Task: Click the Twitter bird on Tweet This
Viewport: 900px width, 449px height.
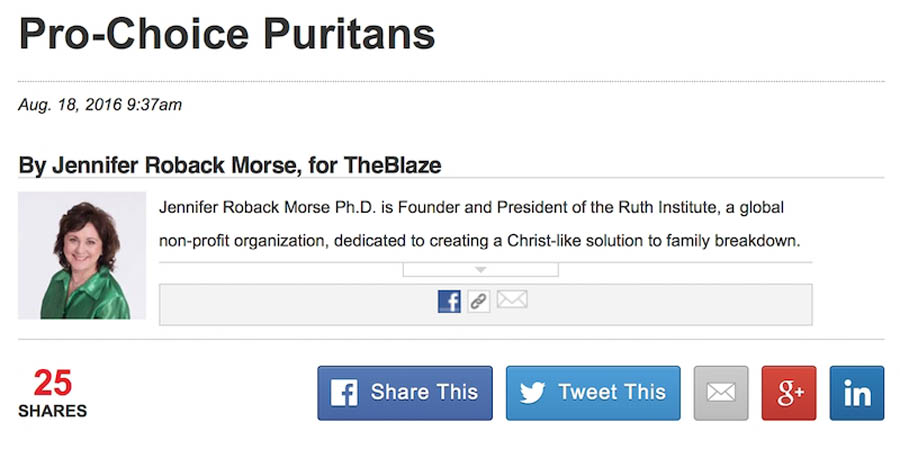Action: (532, 393)
